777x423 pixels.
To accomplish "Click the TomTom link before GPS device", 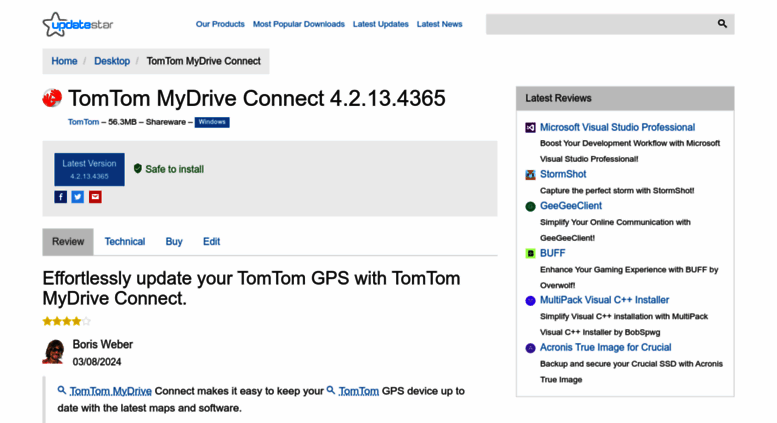I will pos(359,391).
